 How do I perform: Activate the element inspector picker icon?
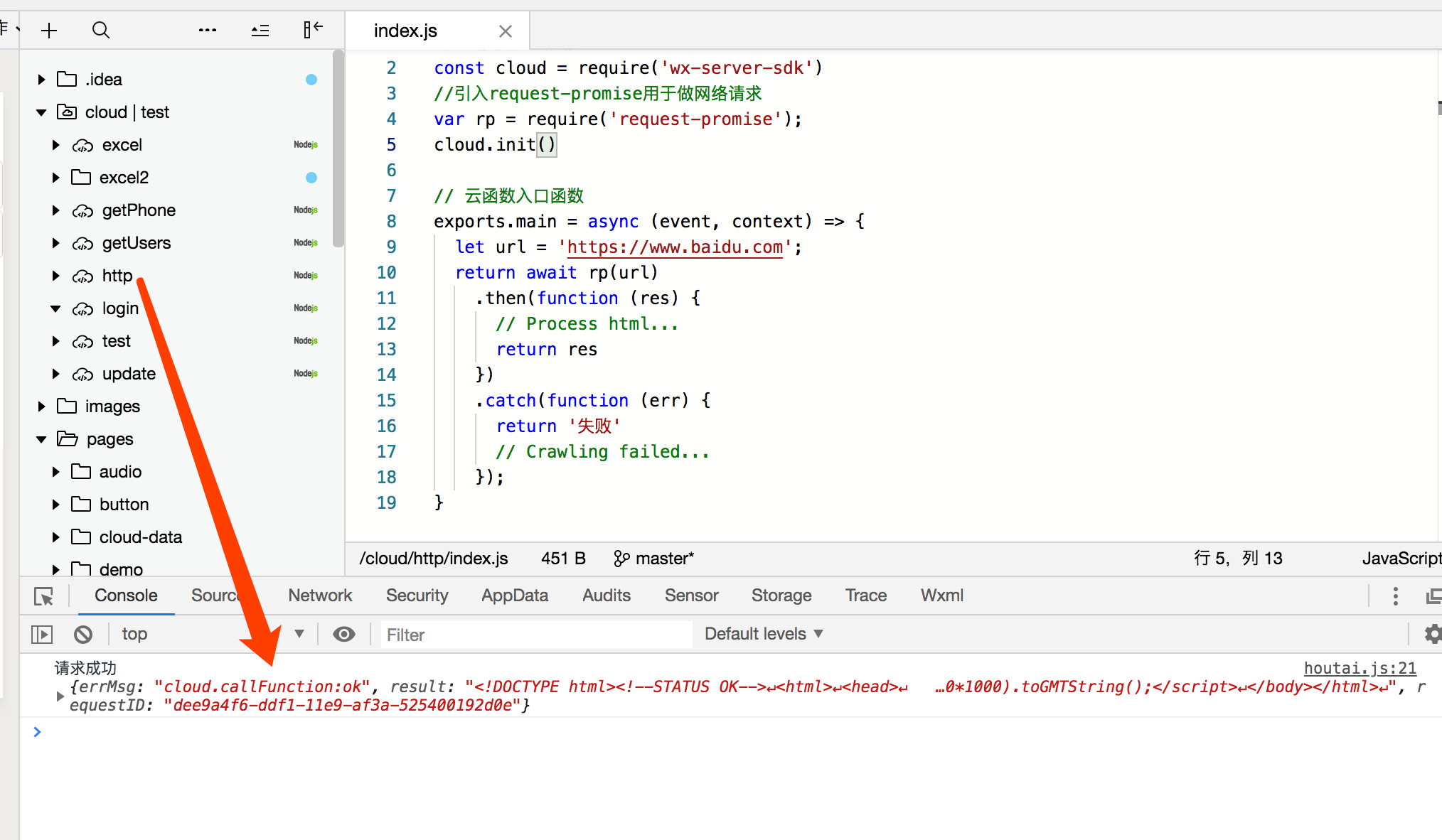tap(43, 596)
